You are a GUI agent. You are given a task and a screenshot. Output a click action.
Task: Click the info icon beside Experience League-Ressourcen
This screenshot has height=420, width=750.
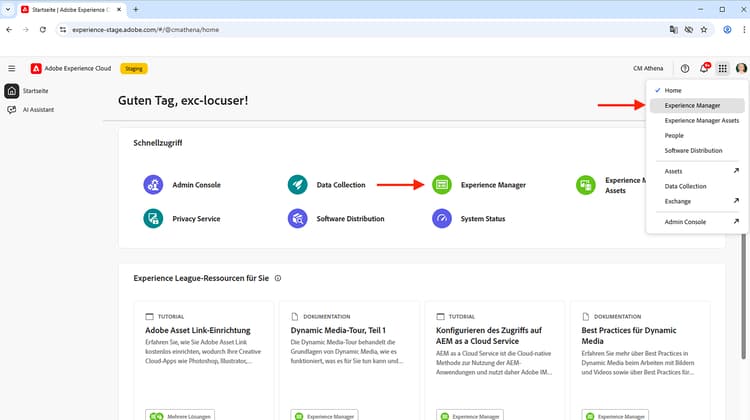(x=278, y=278)
